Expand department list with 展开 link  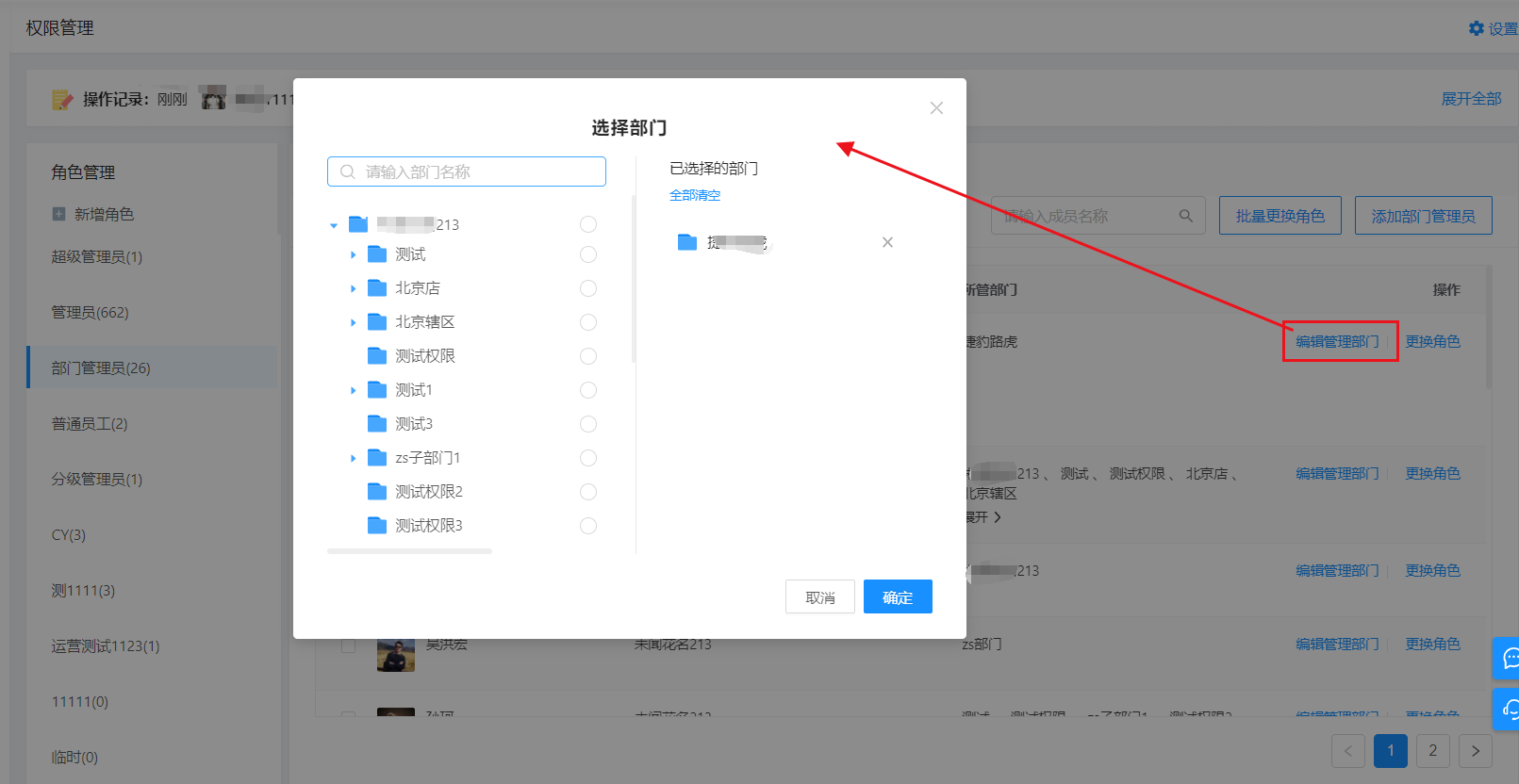pos(982,517)
